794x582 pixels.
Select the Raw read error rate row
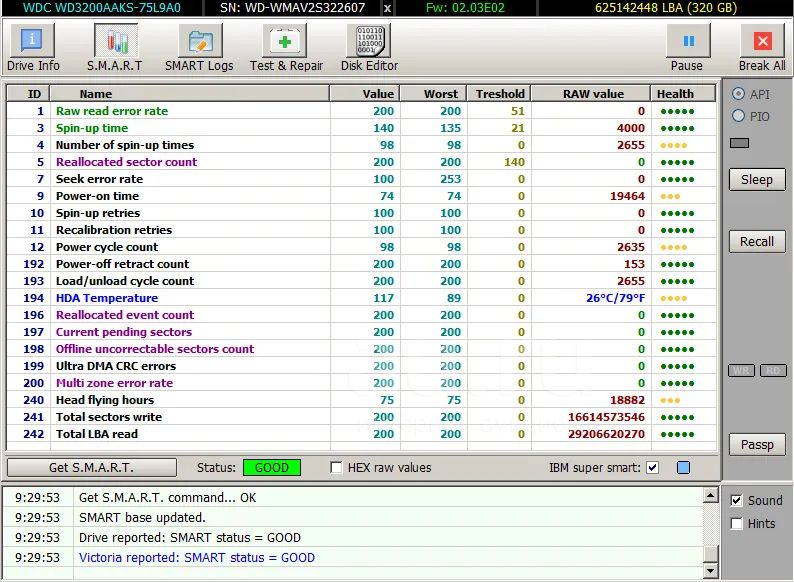point(362,111)
